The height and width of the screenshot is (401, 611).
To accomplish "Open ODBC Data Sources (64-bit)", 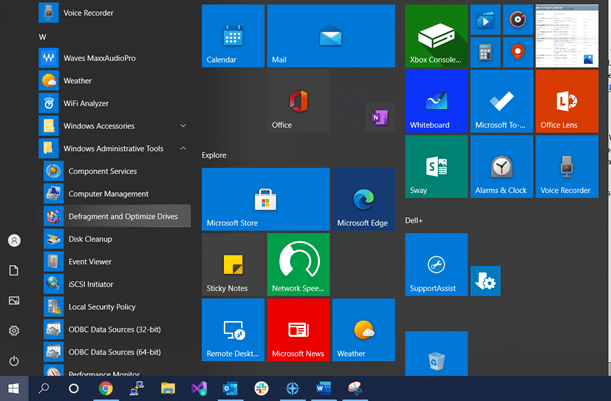I will (x=117, y=352).
